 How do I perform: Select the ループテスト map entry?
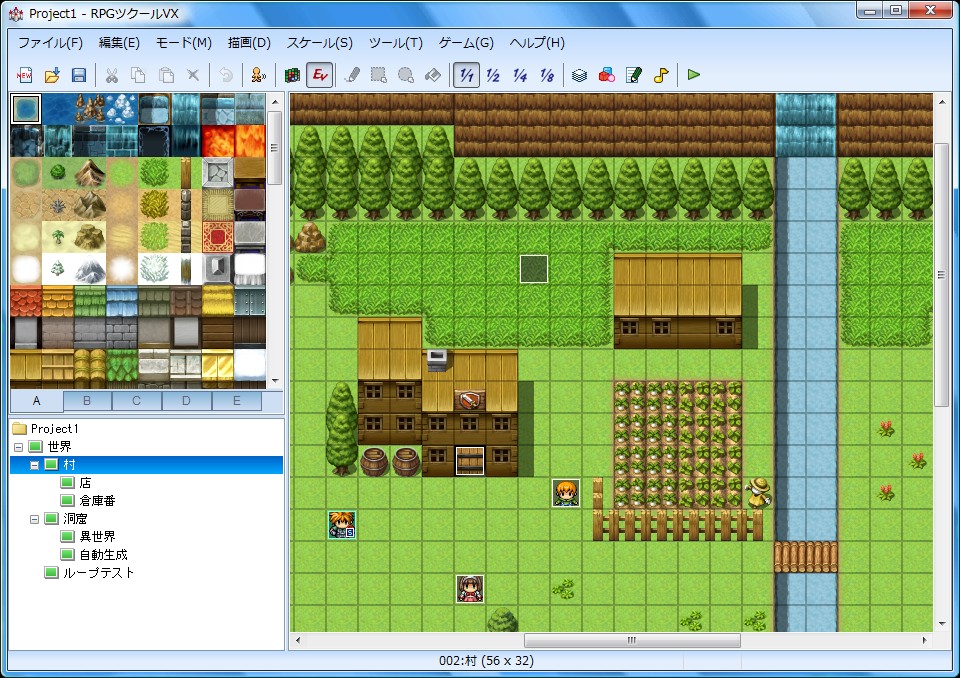coord(98,573)
